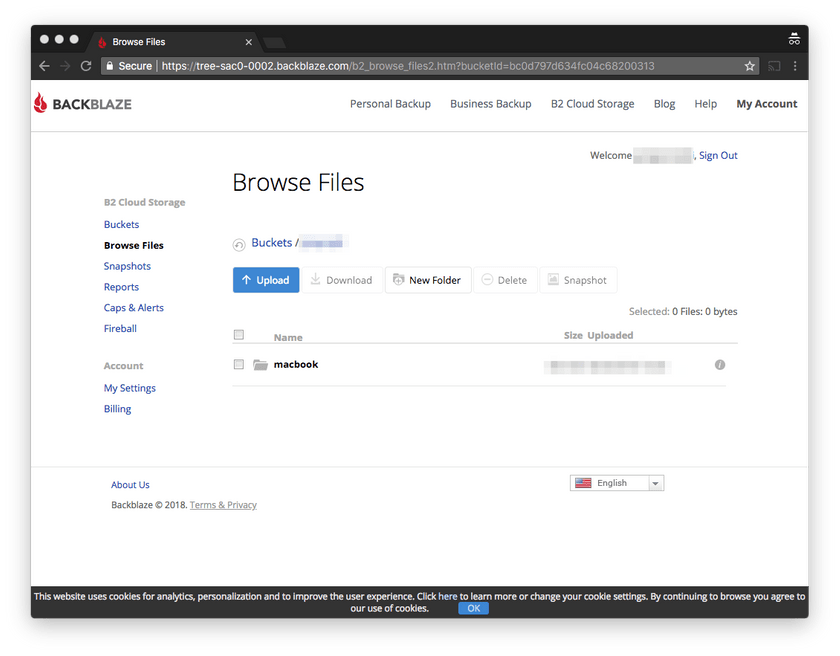Open the macbook folder name
Screen dimensions: 840x656
(x=296, y=364)
